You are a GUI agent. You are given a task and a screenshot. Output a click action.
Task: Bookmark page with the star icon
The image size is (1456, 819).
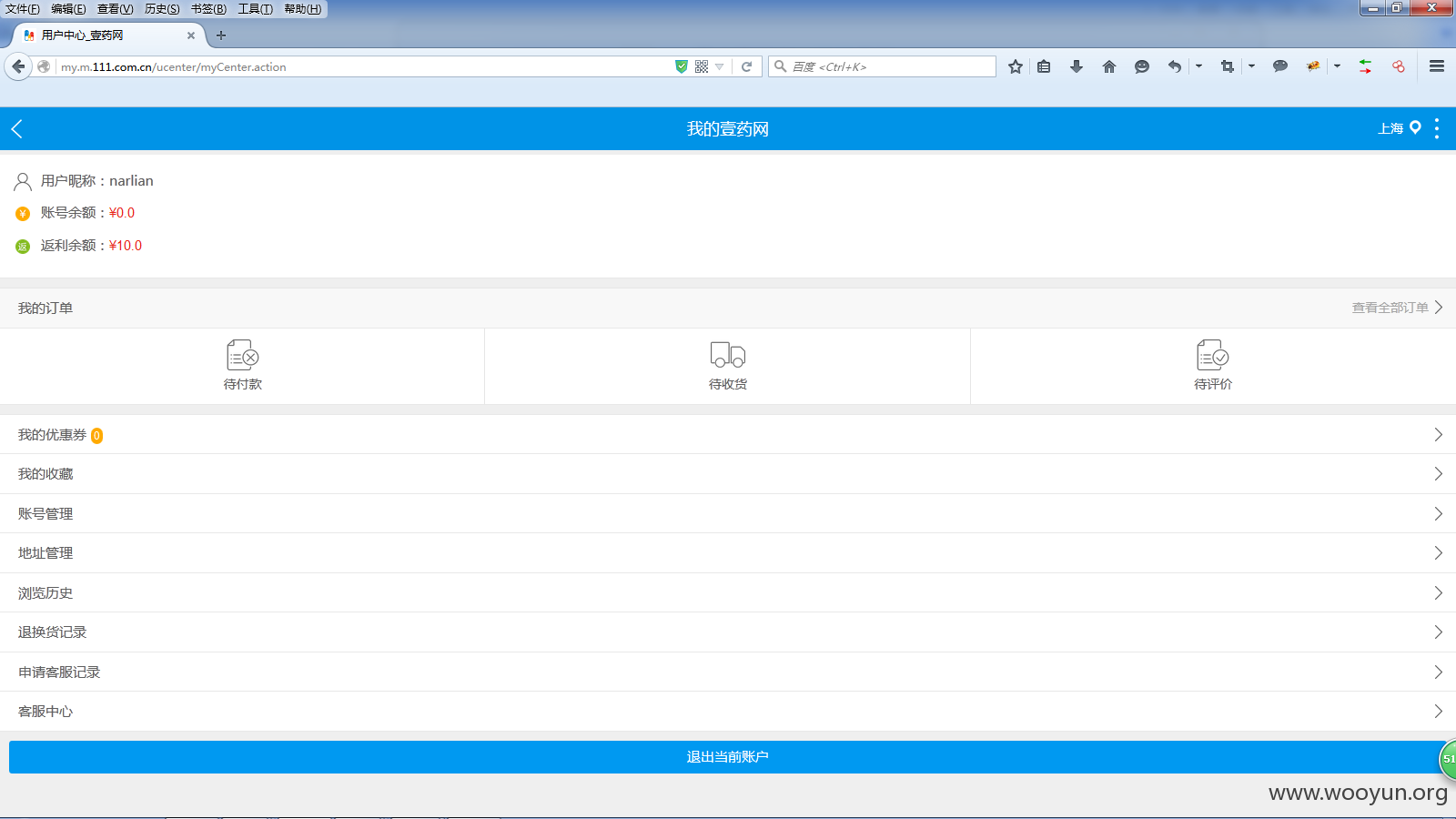1016,66
